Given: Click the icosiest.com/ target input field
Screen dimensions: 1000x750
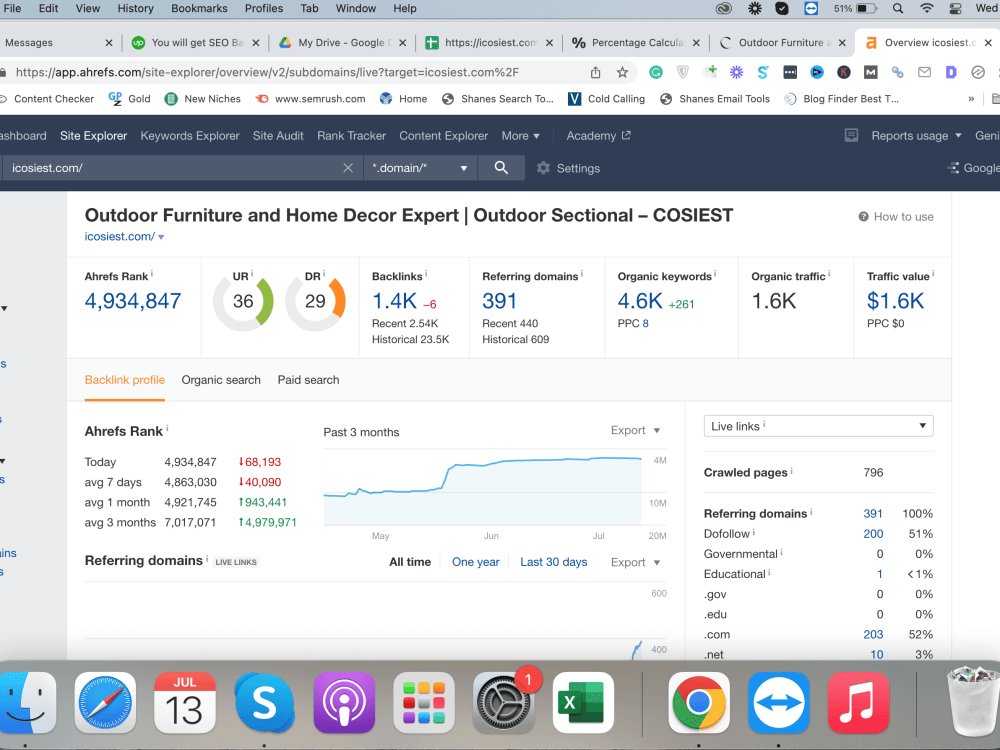Looking at the screenshot, I should 172,168.
